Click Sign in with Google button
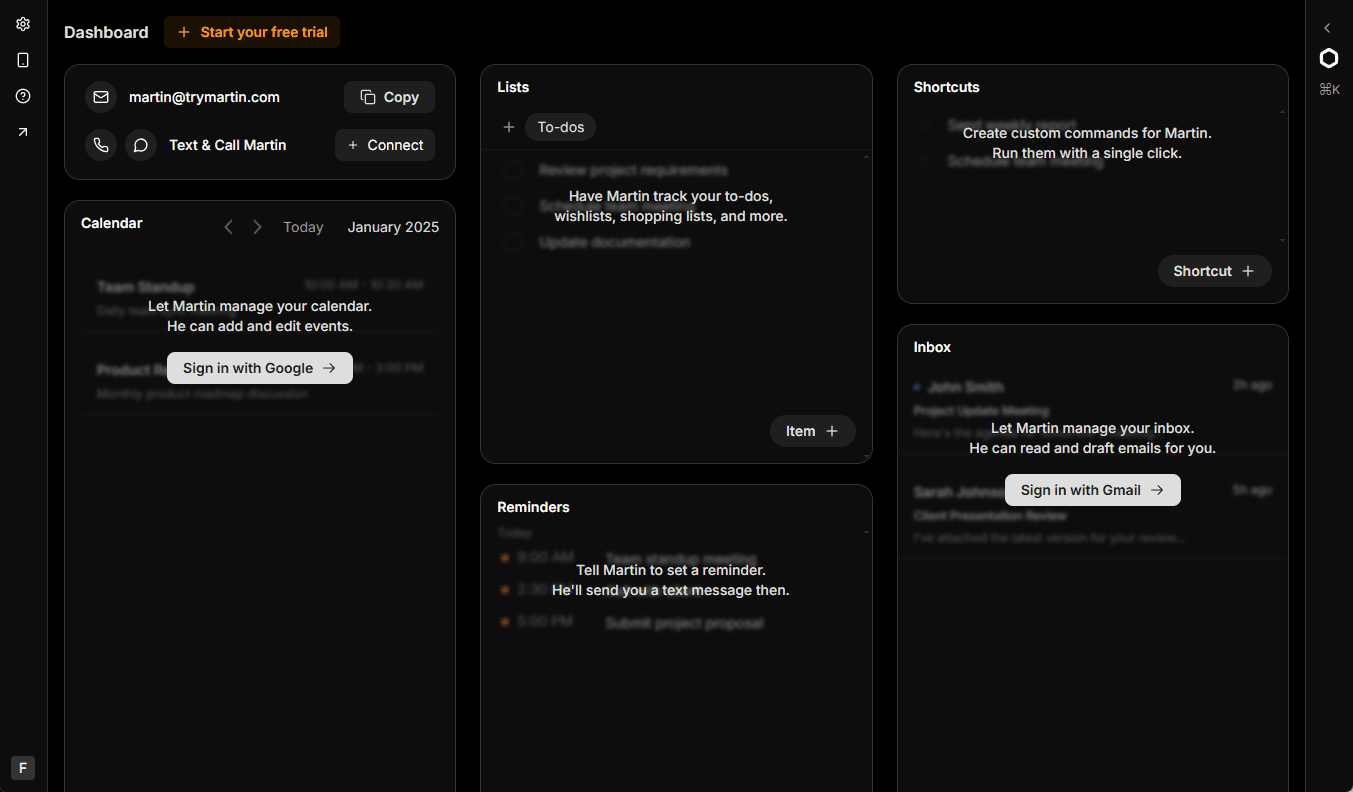Viewport: 1353px width, 792px height. pos(259,368)
